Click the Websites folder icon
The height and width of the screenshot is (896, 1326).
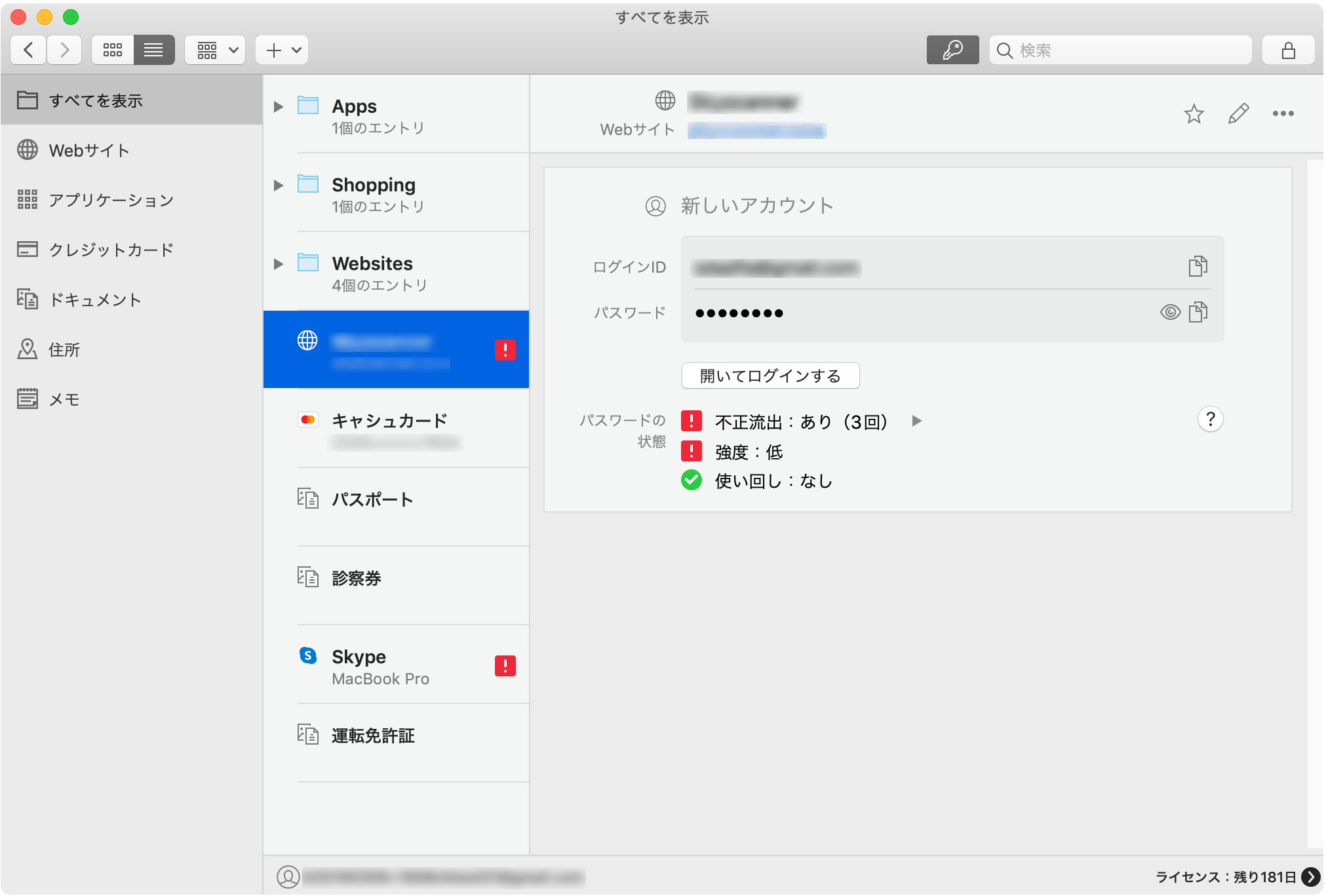click(x=308, y=262)
